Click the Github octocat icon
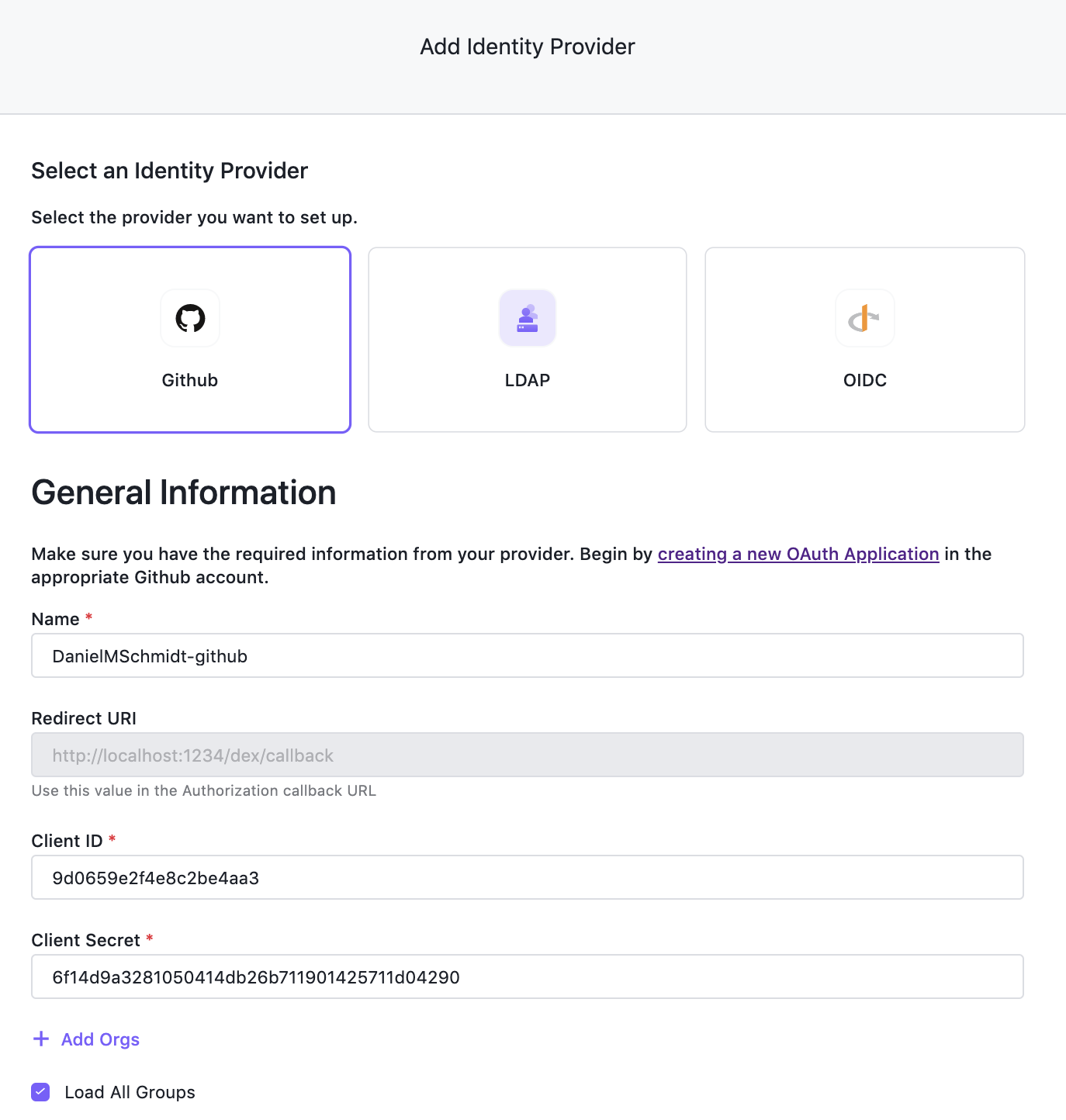 pyautogui.click(x=190, y=318)
